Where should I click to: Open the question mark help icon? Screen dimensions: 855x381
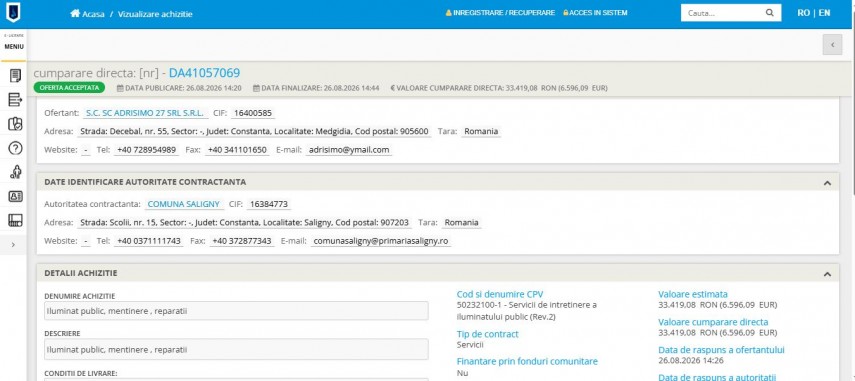(x=15, y=148)
